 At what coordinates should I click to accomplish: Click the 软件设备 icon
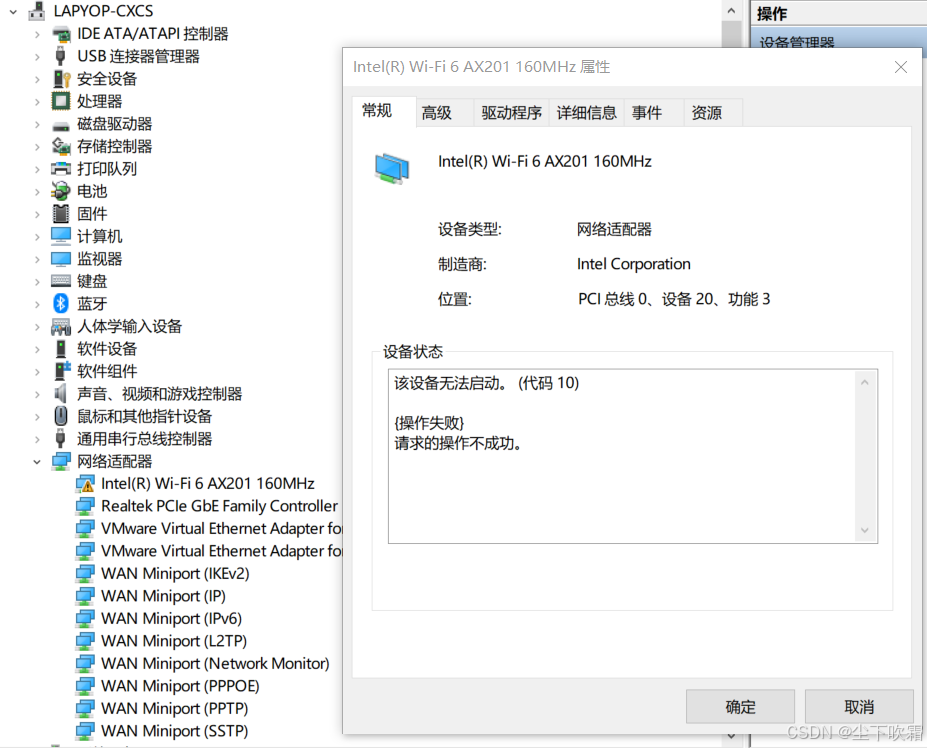click(61, 348)
